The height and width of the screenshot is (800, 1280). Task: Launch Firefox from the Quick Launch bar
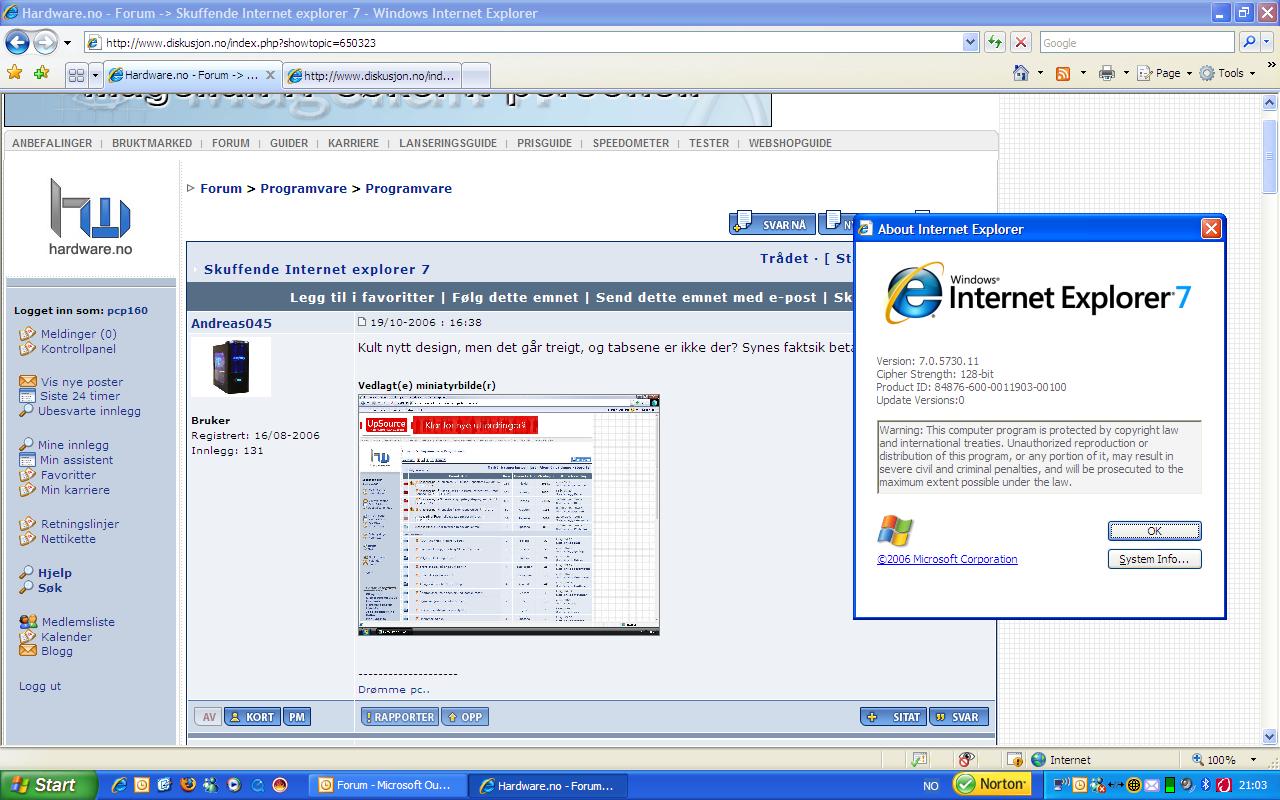(x=187, y=785)
